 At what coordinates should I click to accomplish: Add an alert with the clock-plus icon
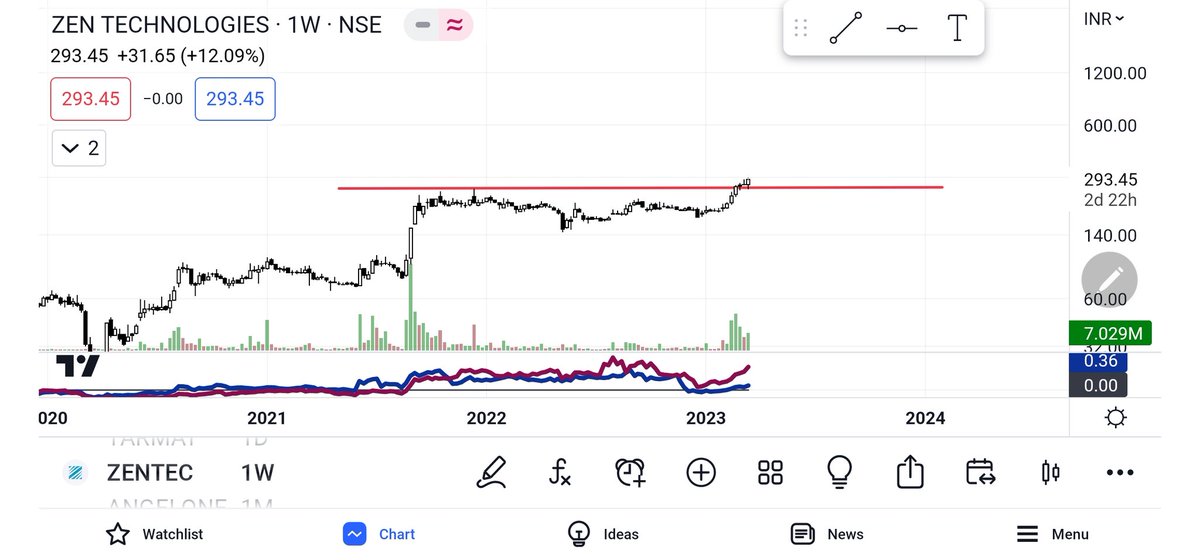click(x=631, y=472)
